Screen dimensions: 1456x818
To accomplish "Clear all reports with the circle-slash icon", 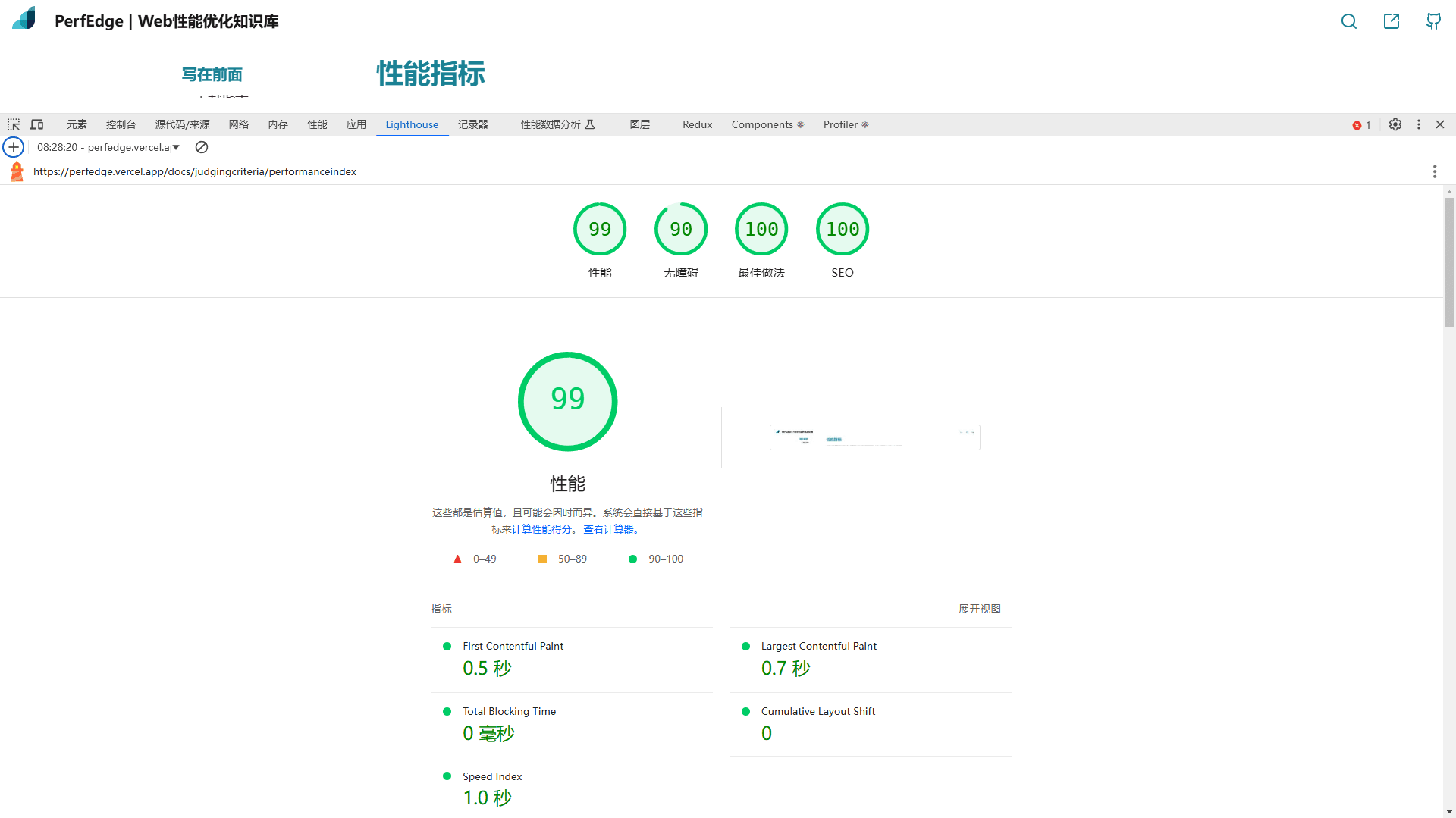I will pos(201,147).
